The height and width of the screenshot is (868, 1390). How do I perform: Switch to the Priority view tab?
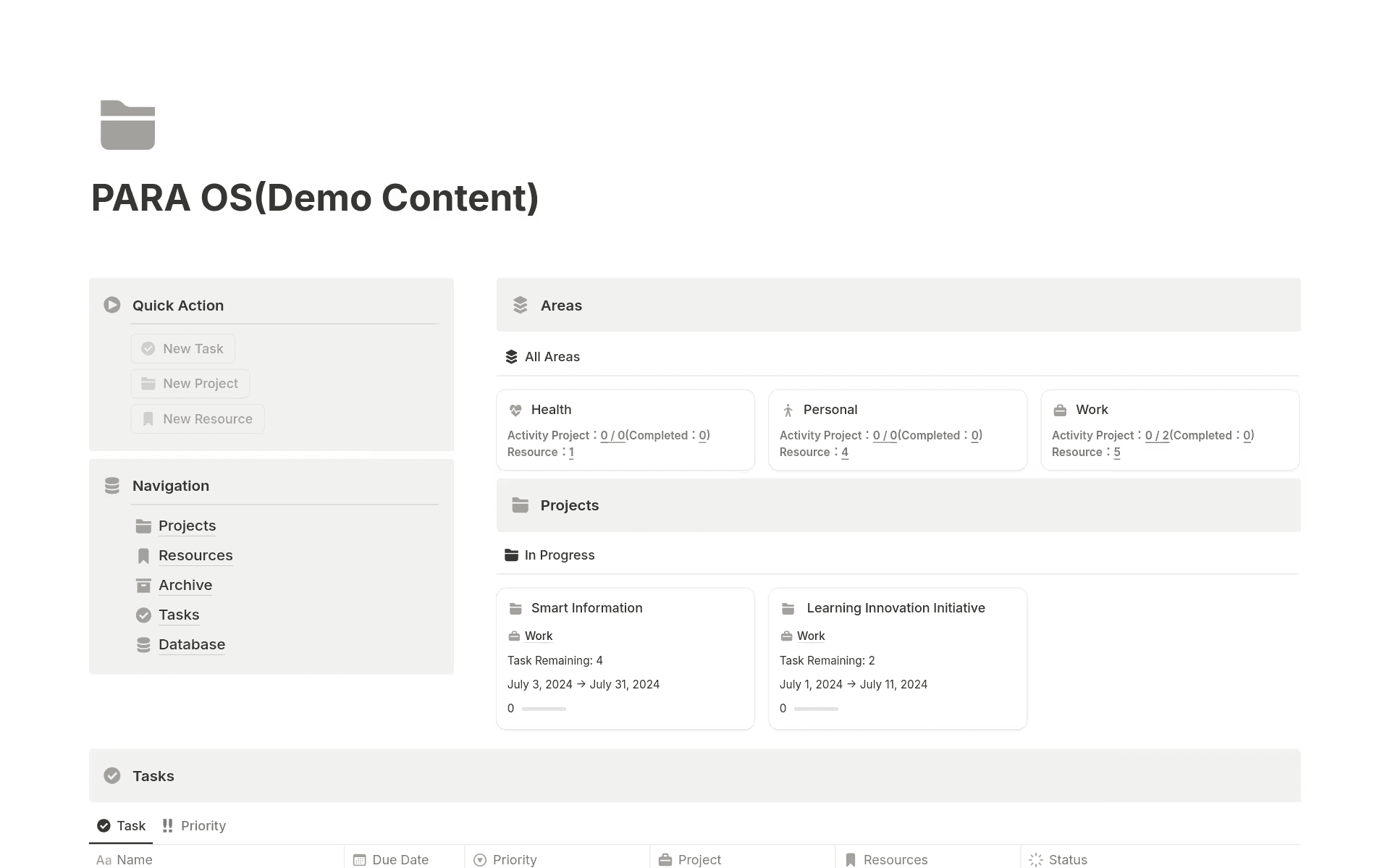click(x=203, y=825)
